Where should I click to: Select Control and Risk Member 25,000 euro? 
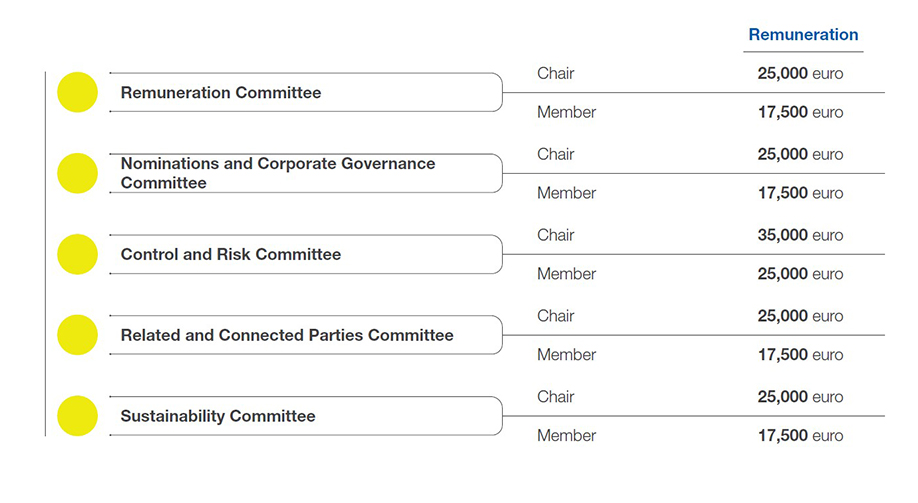pyautogui.click(x=800, y=273)
